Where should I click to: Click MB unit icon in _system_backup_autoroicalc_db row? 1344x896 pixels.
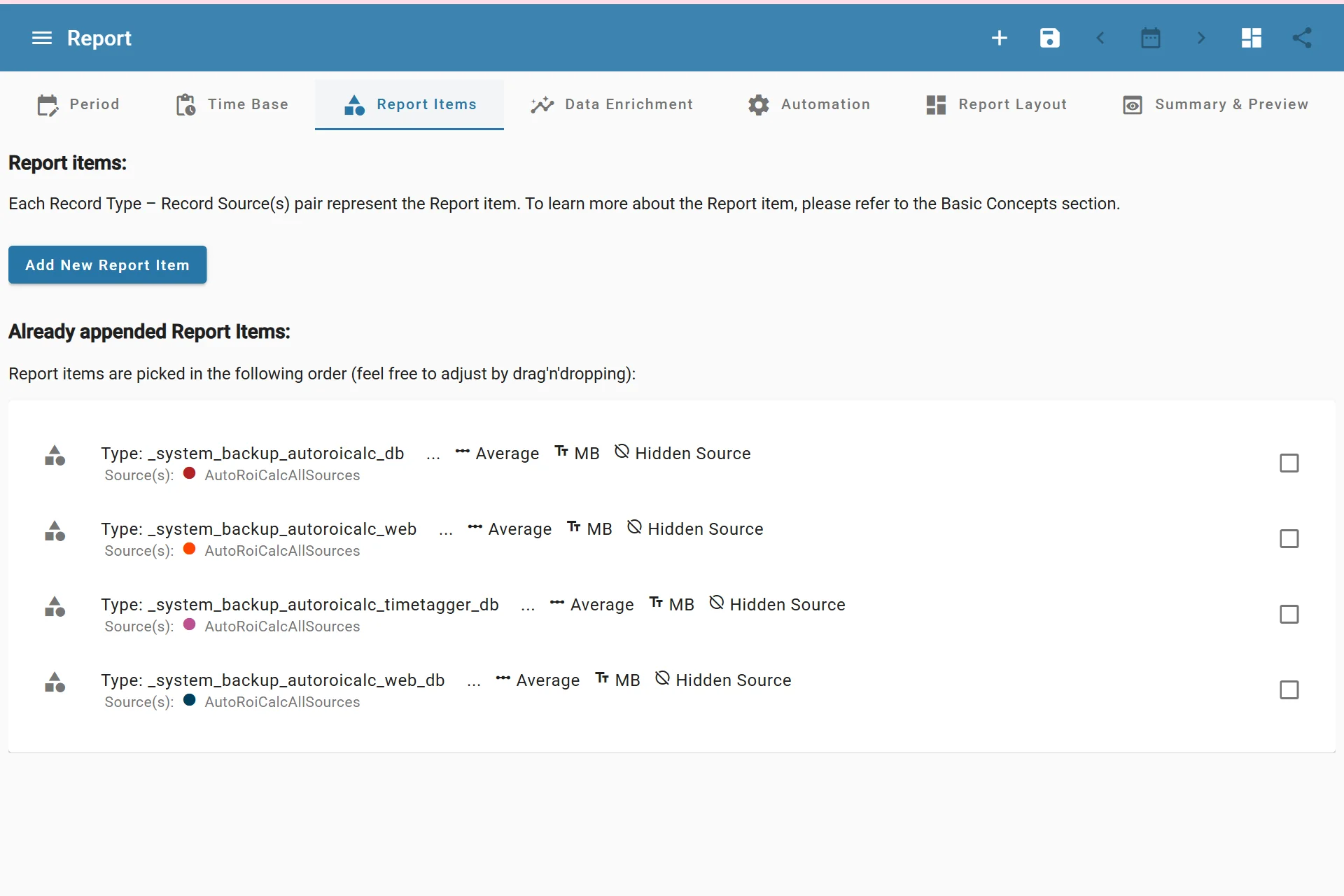(x=561, y=451)
